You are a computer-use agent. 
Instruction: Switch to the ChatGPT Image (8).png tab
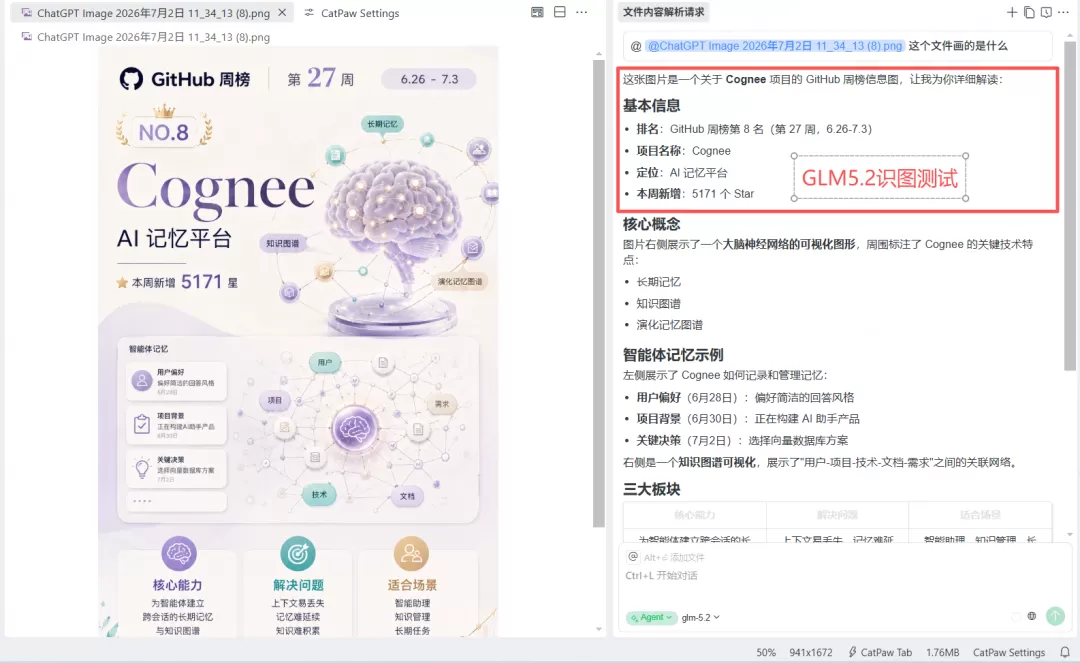(x=154, y=13)
